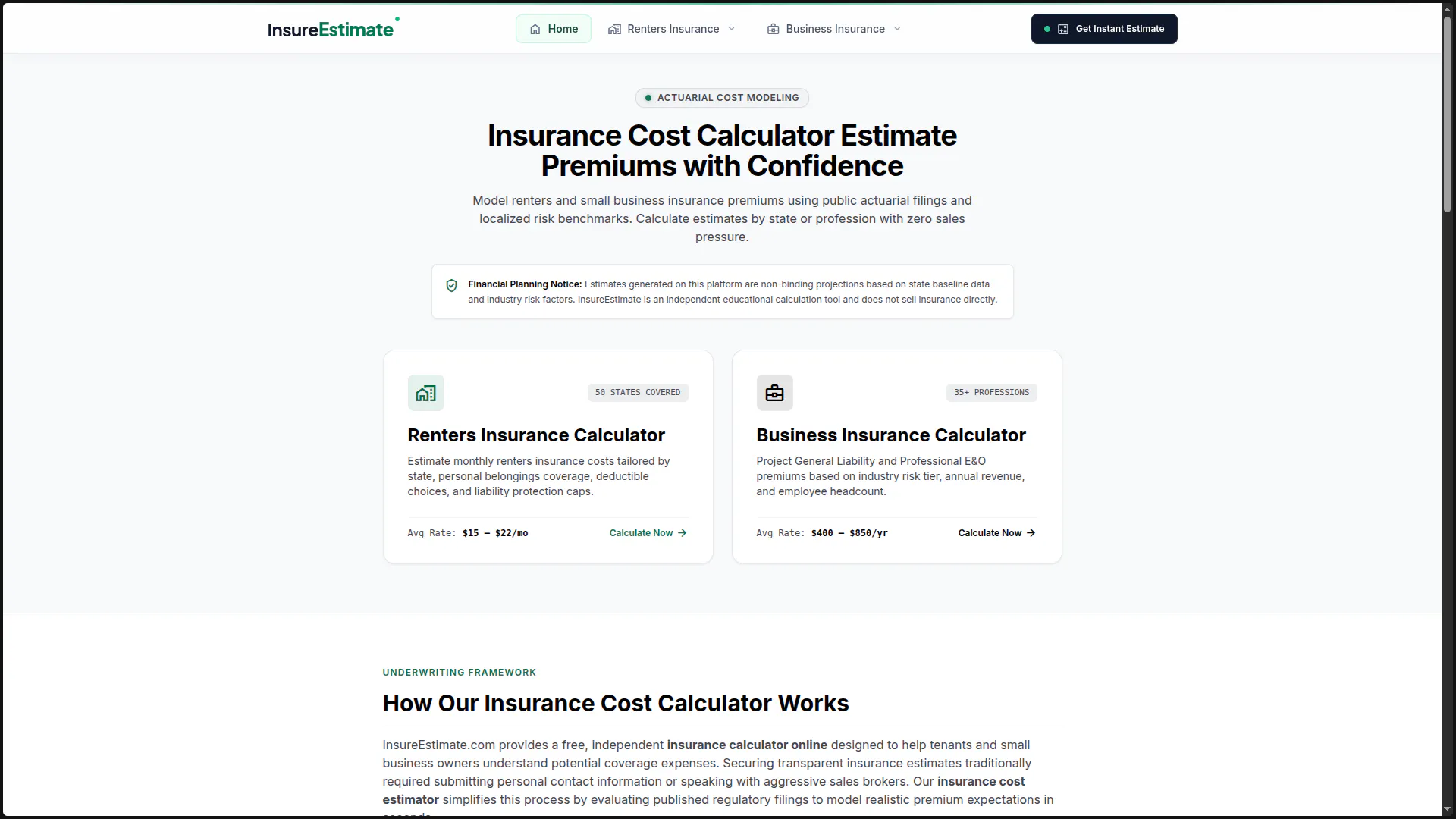The width and height of the screenshot is (1456, 819).
Task: Click the page vertical scrollbar thumb
Action: pyautogui.click(x=1447, y=114)
